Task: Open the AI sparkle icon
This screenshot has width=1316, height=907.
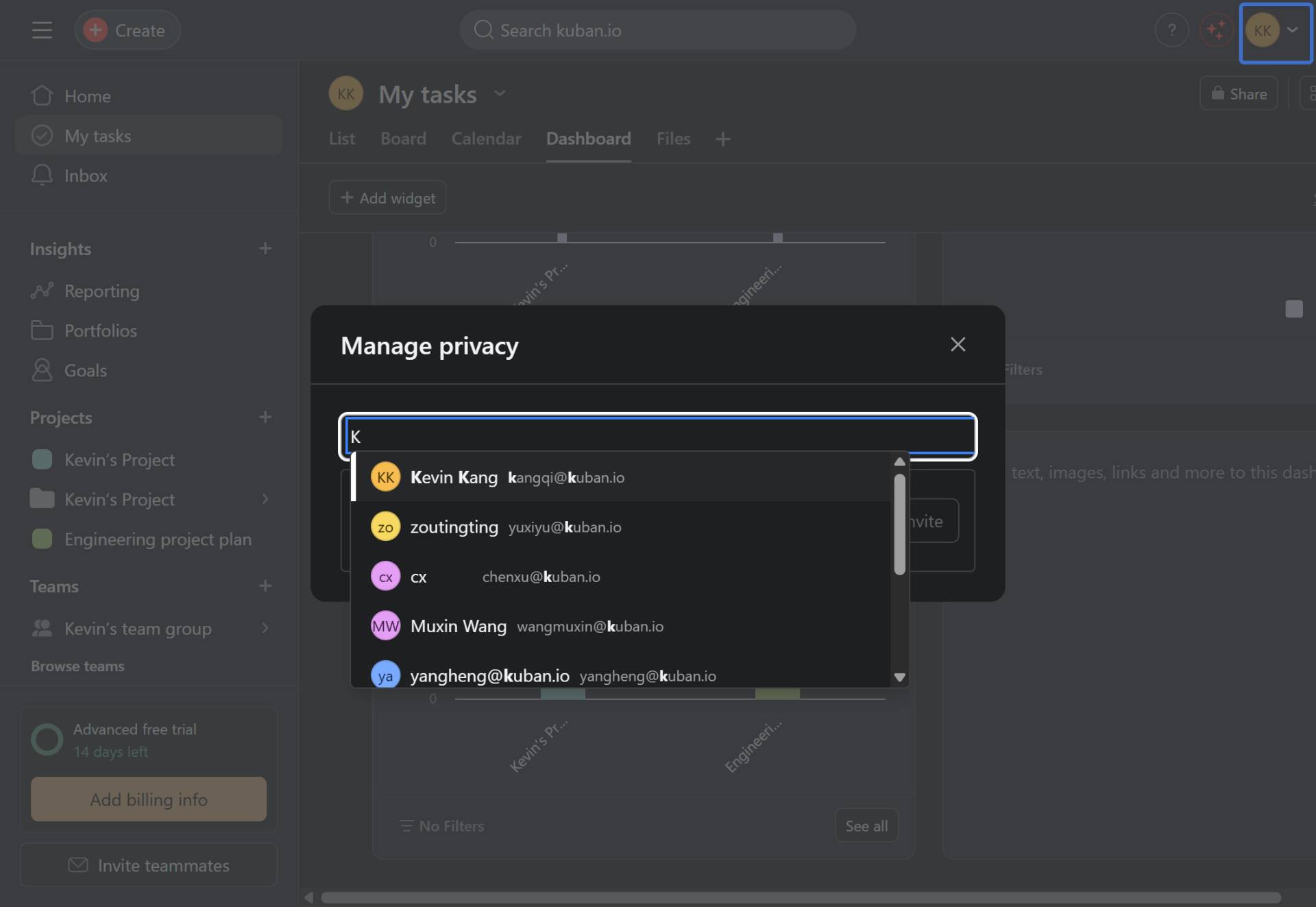Action: (x=1216, y=30)
